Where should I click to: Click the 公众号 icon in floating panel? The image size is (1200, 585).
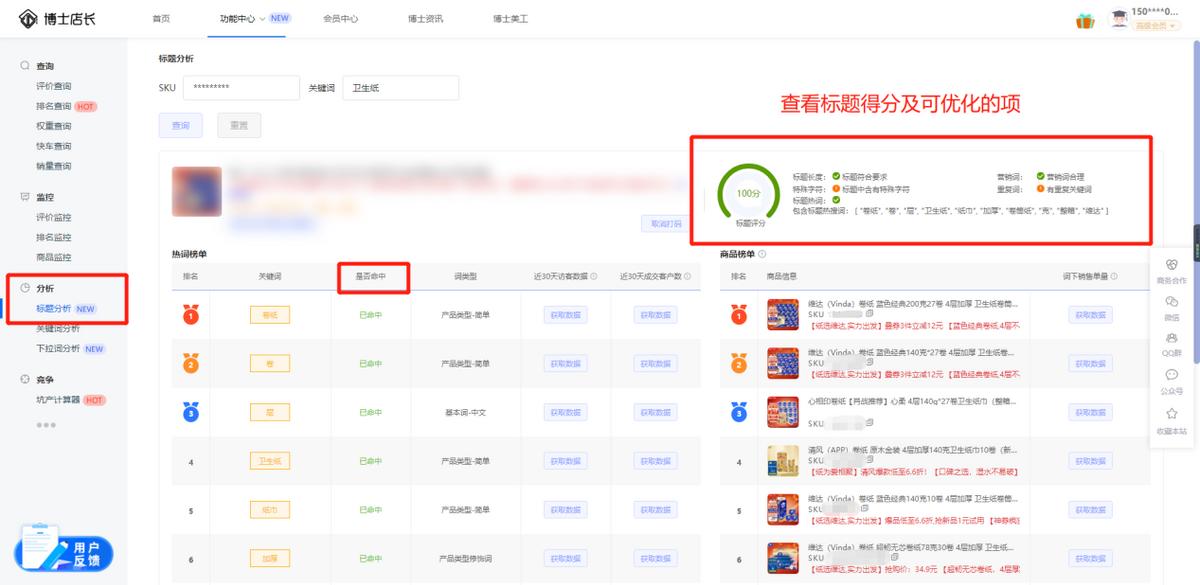(x=1172, y=375)
